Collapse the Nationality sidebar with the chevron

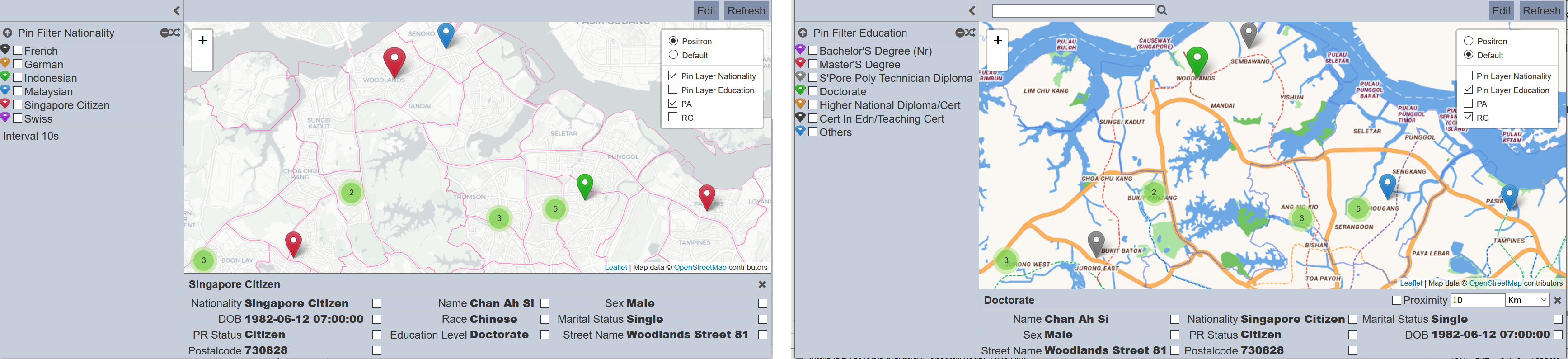point(177,10)
